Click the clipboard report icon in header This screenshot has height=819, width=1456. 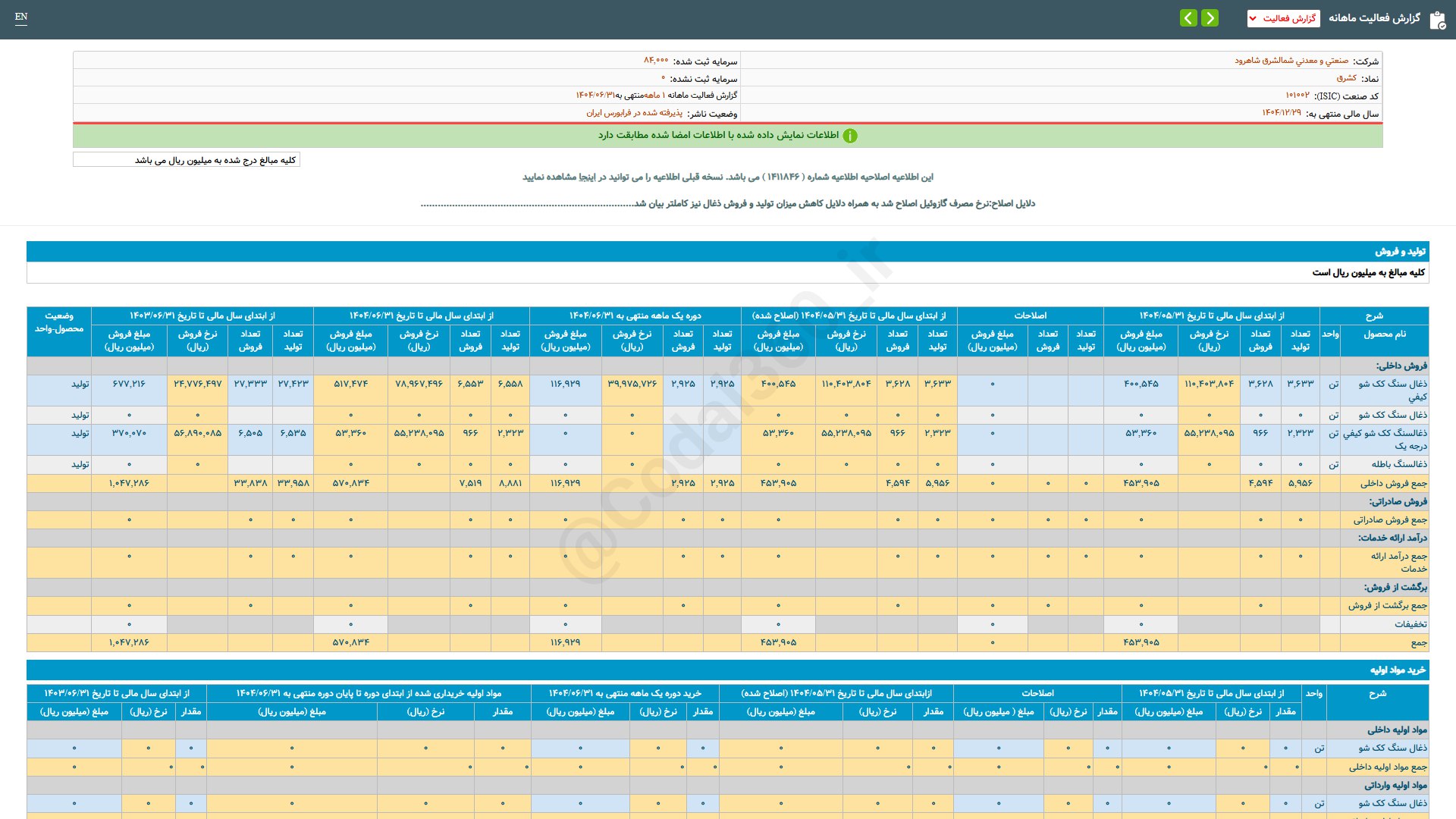coord(1437,20)
